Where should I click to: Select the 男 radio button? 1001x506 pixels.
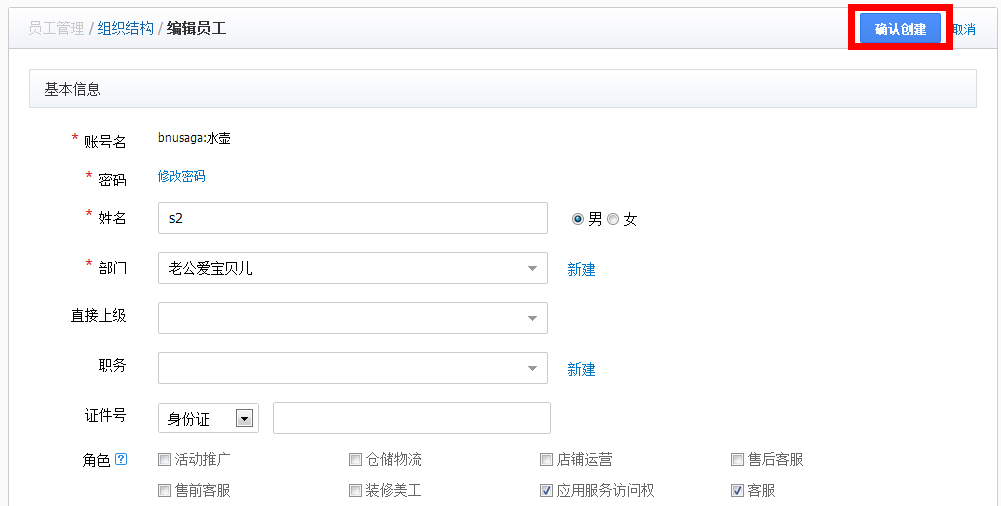[578, 219]
